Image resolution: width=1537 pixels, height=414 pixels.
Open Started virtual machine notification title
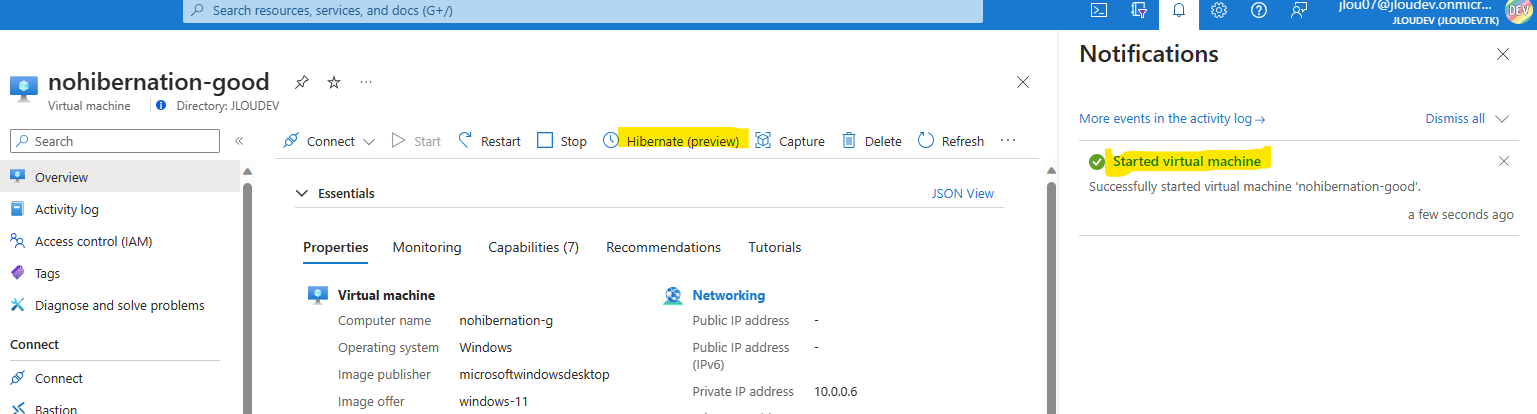(x=1186, y=161)
